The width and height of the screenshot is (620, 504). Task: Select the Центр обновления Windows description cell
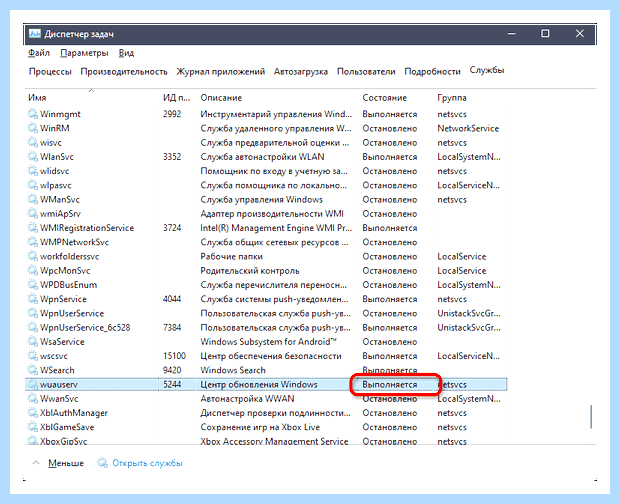click(x=259, y=384)
